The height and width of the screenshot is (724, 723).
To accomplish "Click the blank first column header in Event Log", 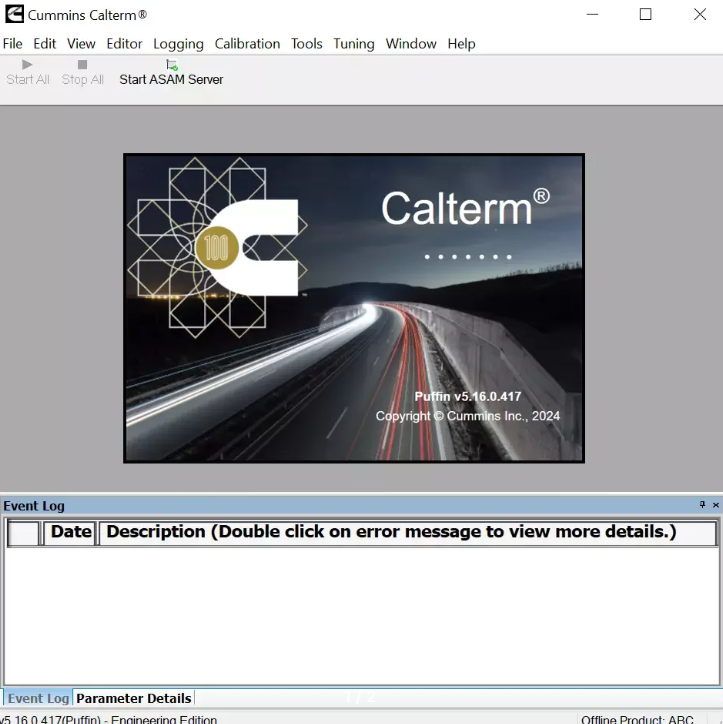I will point(24,533).
